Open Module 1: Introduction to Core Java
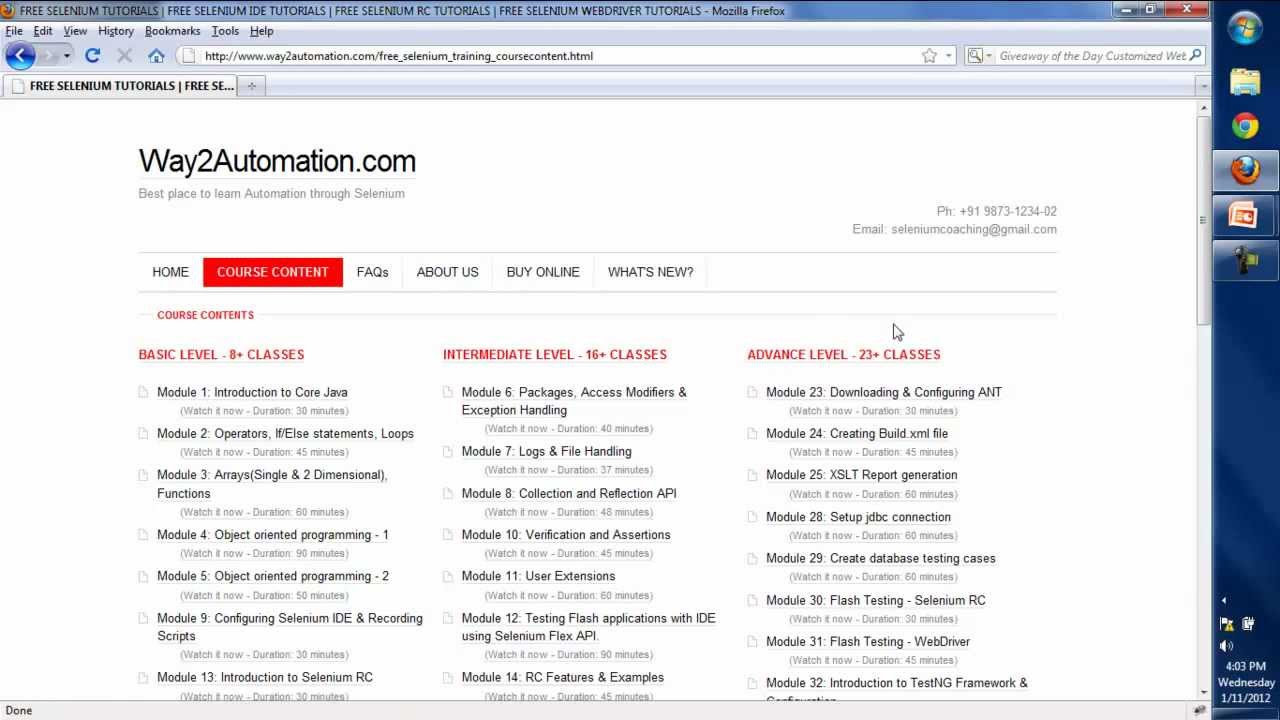1280x720 pixels. 252,392
